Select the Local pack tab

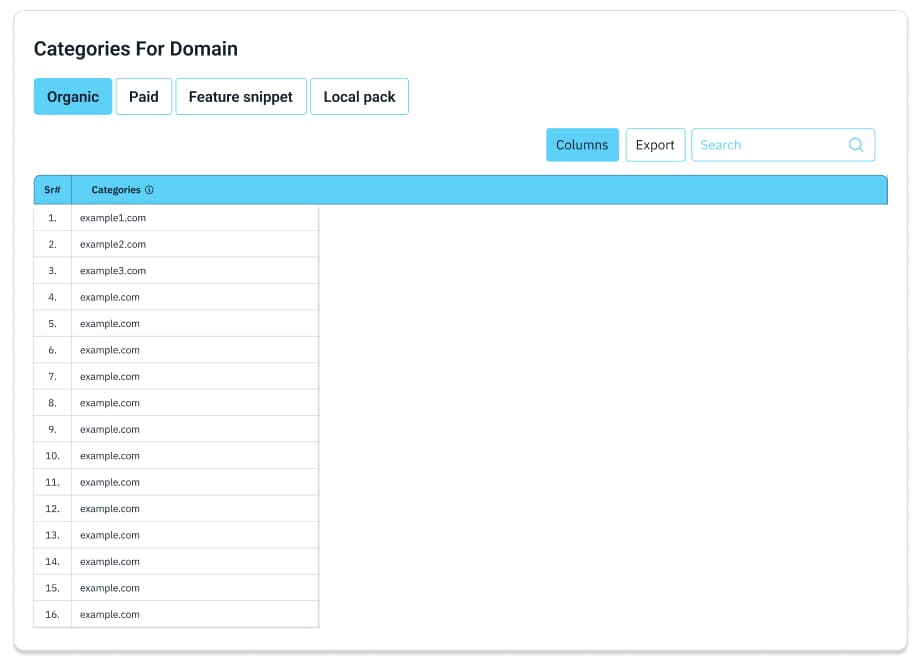[359, 97]
